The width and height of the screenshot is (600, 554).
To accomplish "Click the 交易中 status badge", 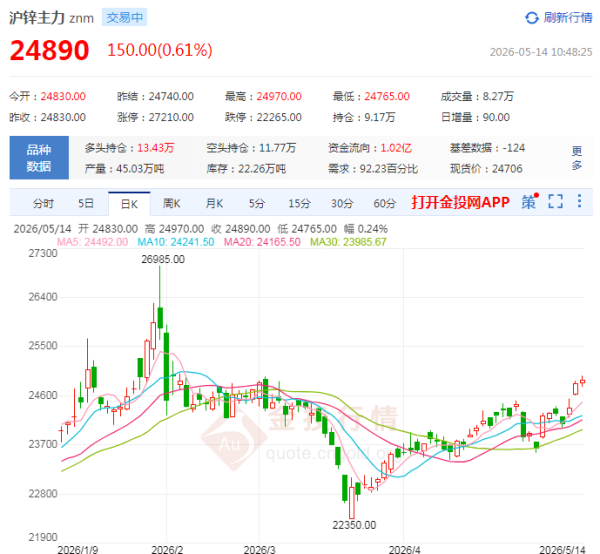I will 124,18.
